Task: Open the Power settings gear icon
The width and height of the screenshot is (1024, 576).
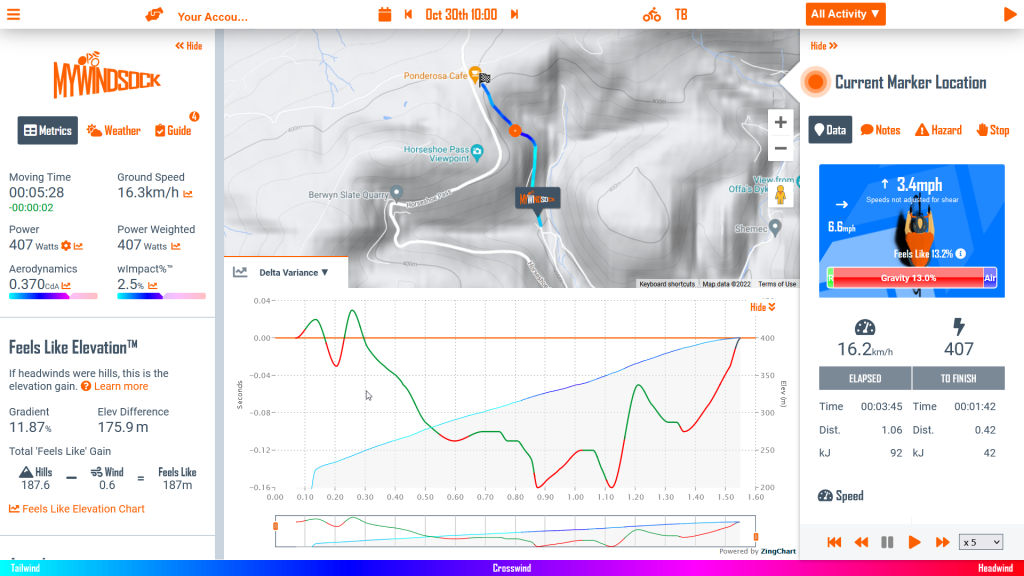Action: point(66,246)
